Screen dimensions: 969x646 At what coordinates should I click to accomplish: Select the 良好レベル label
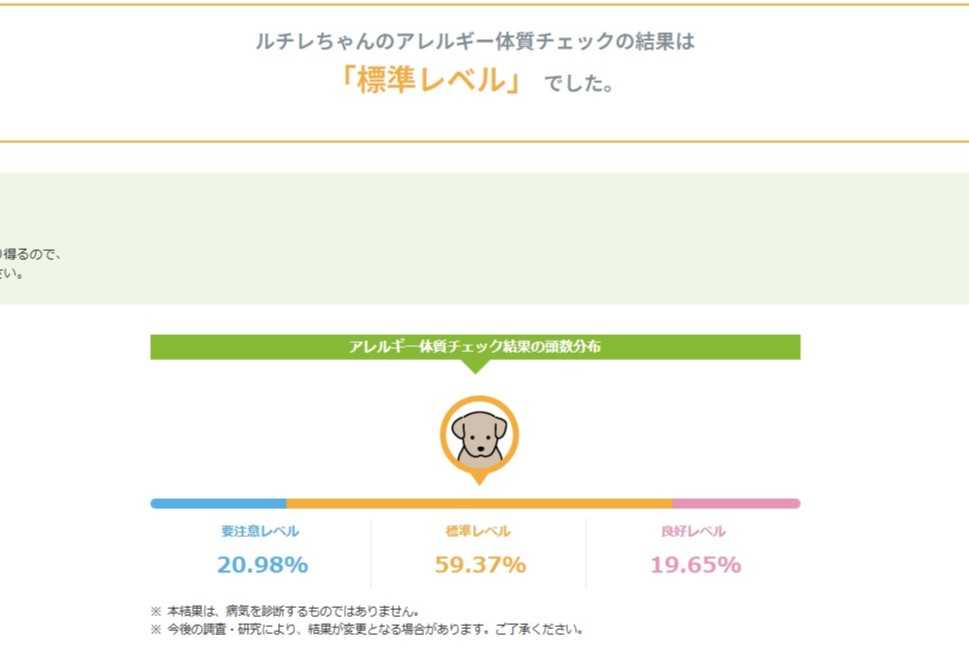(x=693, y=532)
